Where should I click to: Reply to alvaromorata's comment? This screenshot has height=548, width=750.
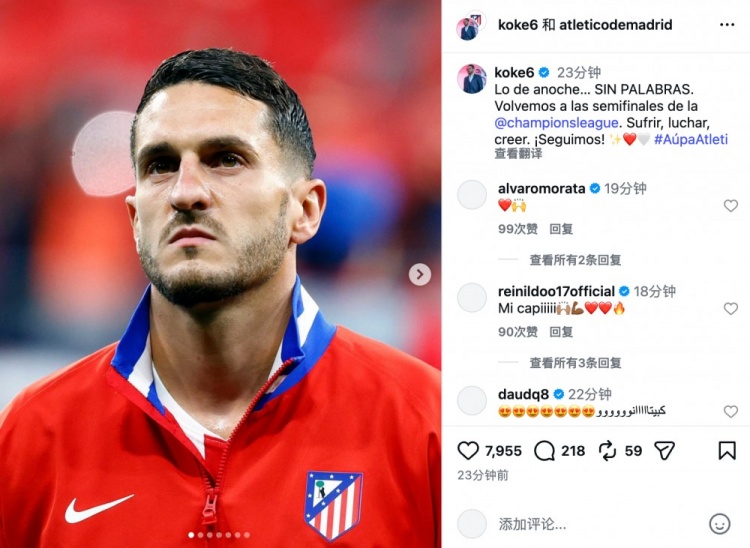click(x=561, y=229)
